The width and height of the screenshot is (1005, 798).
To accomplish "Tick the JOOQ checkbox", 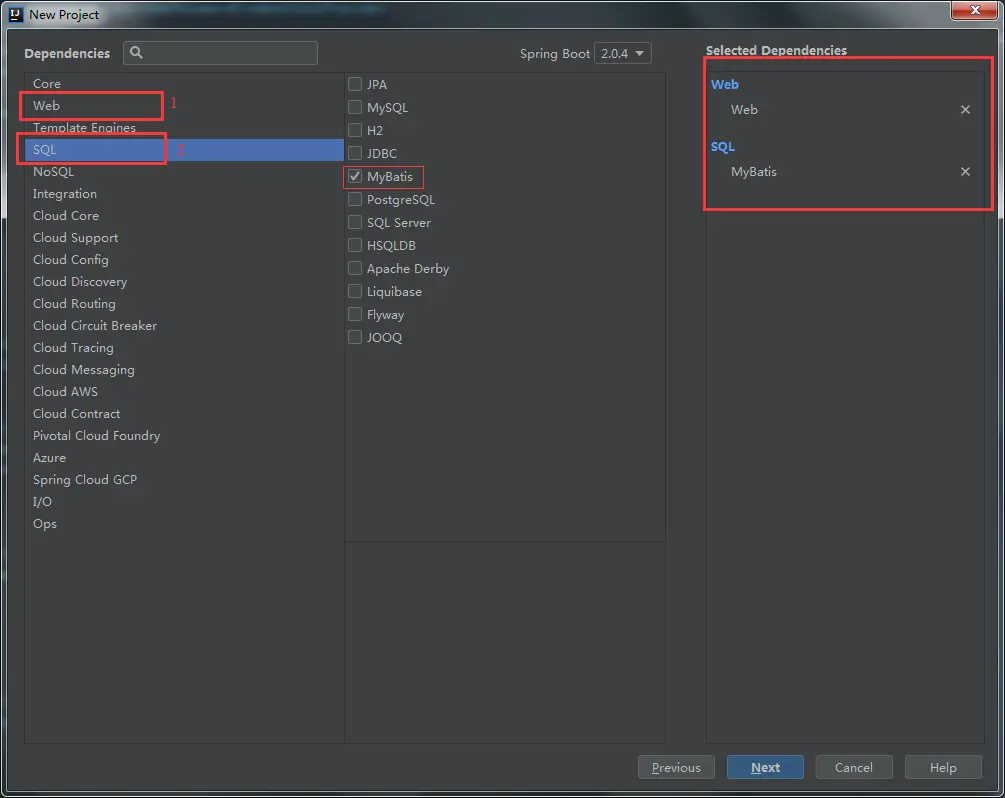I will (x=355, y=337).
